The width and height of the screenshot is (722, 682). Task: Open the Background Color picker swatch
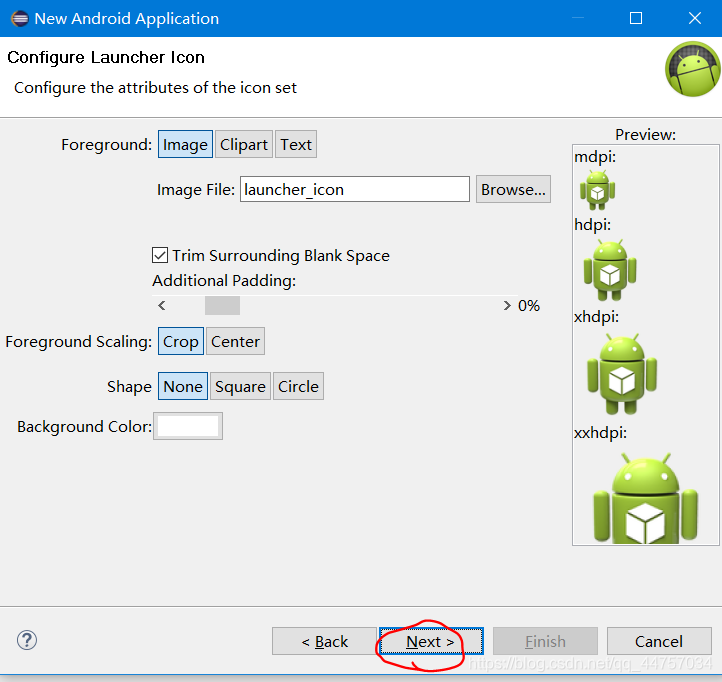[x=188, y=426]
